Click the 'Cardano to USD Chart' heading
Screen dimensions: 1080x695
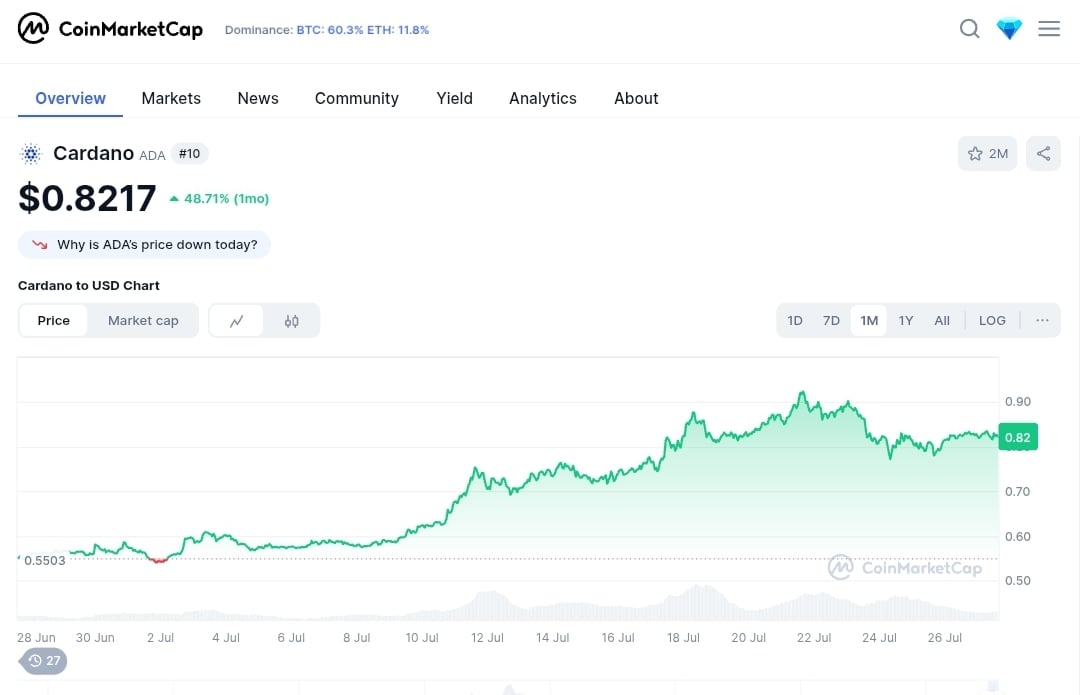(89, 286)
